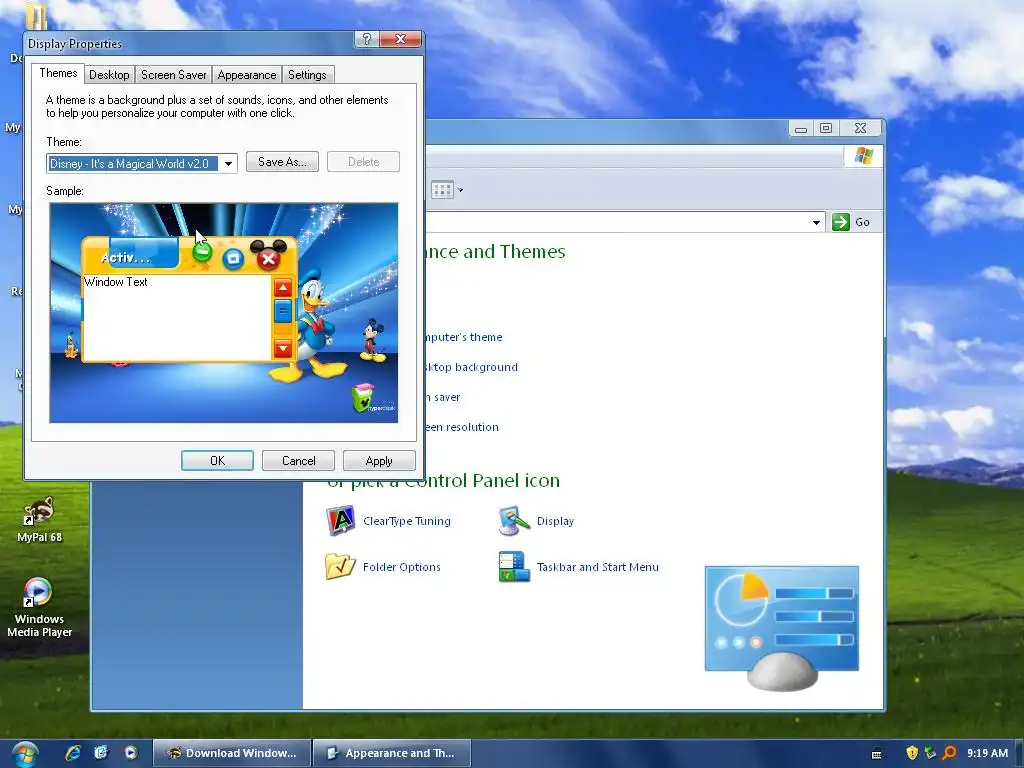Switch to Appearance and Th... taskbar button
This screenshot has width=1024, height=768.
tap(392, 753)
